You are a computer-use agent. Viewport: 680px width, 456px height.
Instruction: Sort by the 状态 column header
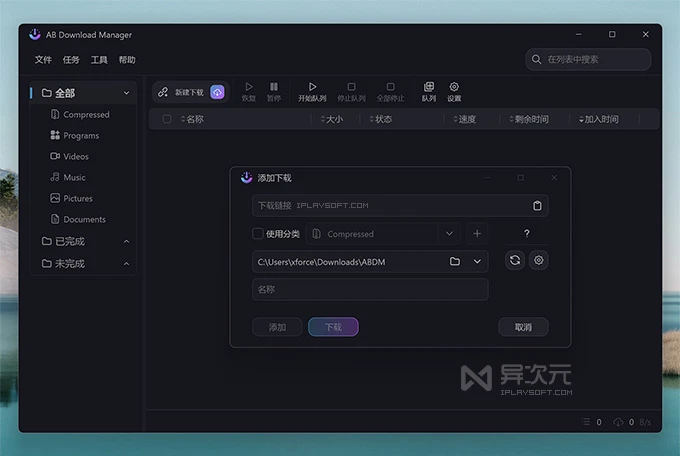(x=381, y=119)
